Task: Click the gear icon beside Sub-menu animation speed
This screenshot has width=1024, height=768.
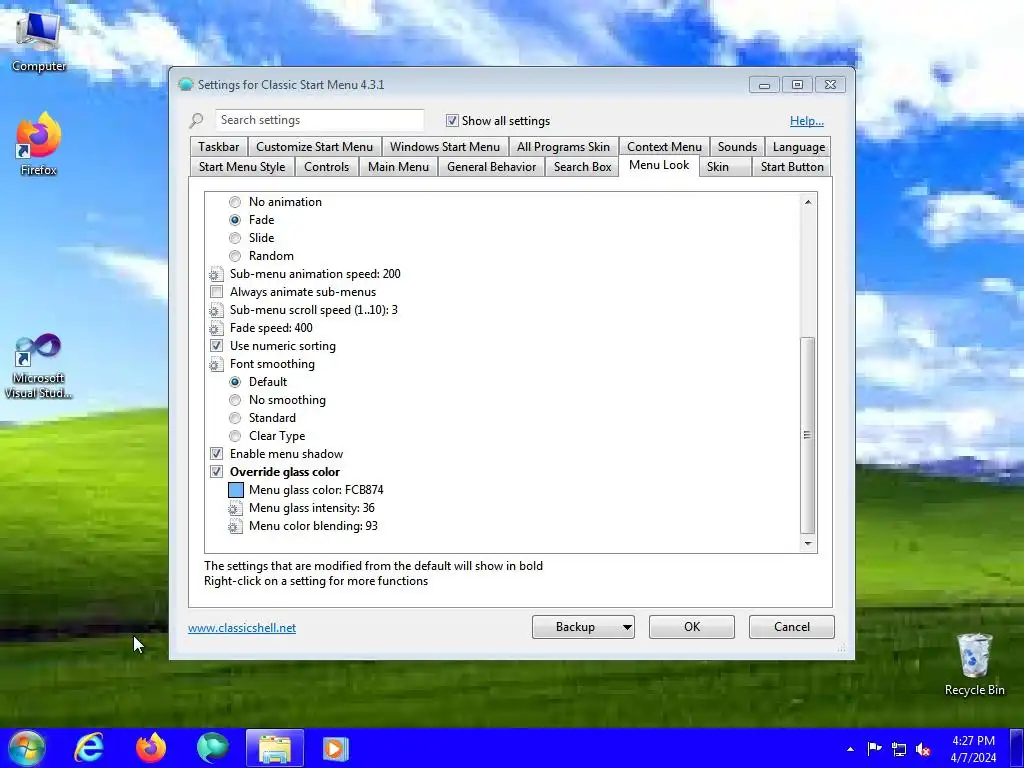Action: click(x=216, y=274)
